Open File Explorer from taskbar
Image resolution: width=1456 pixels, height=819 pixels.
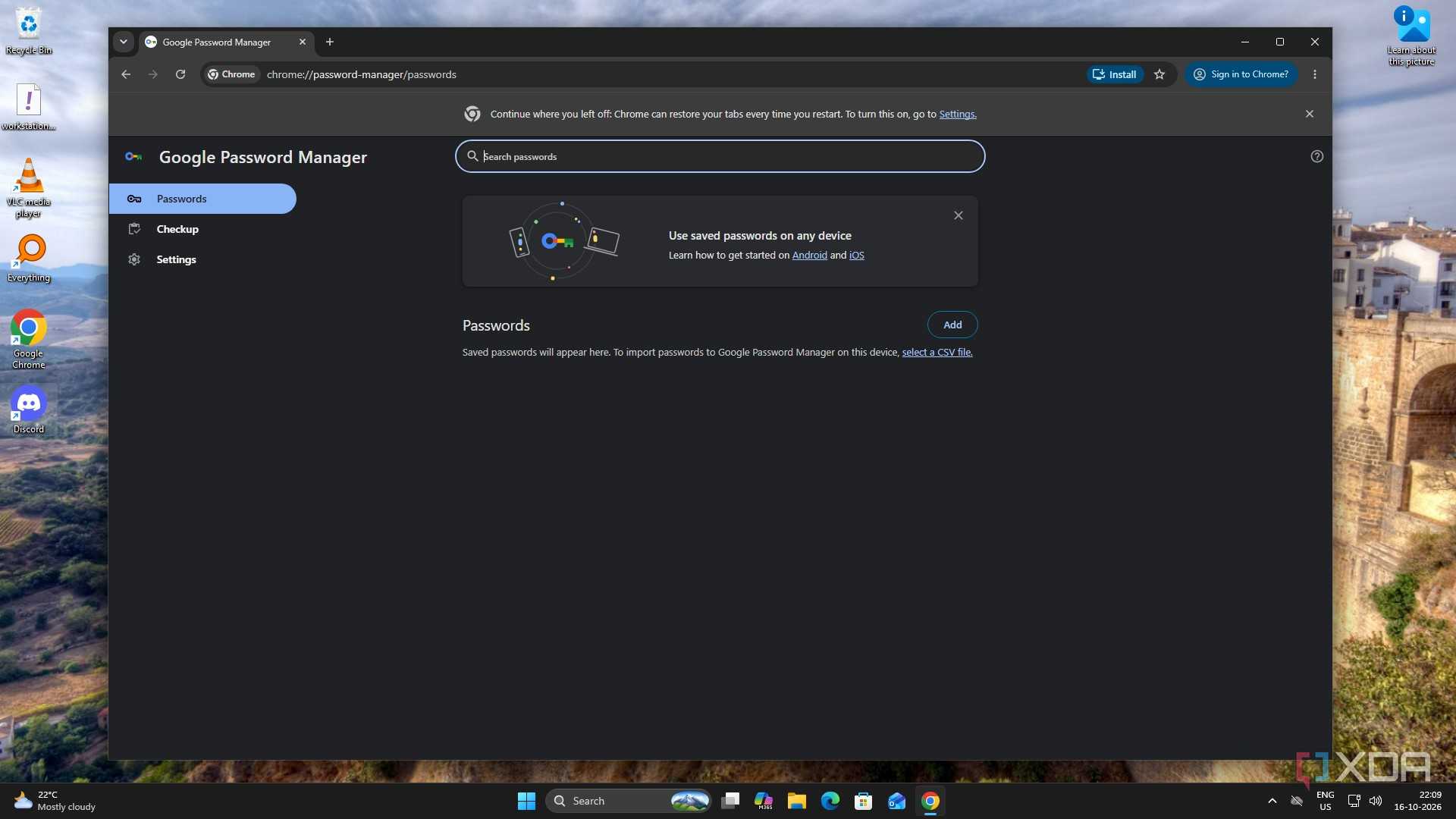797,801
